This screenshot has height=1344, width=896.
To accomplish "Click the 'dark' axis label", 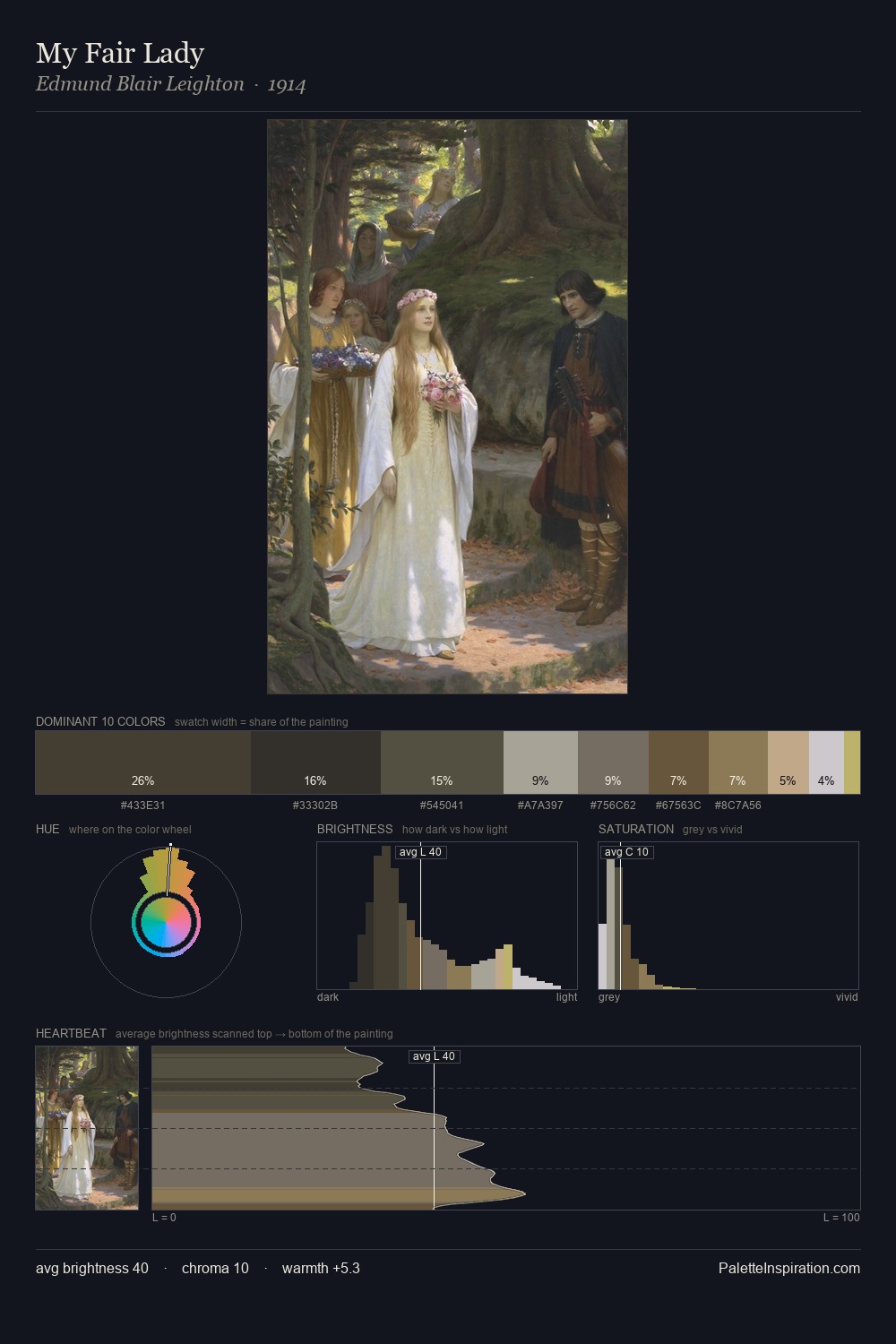I will pyautogui.click(x=328, y=997).
